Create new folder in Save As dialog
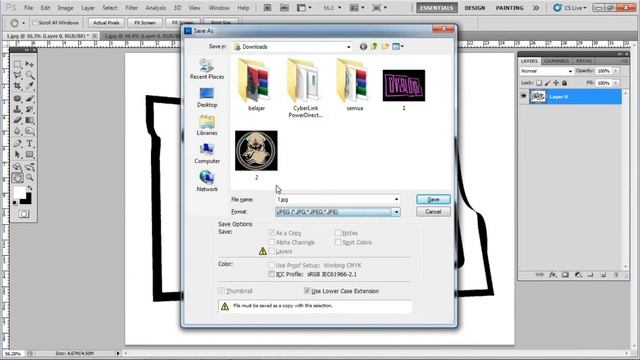The width and height of the screenshot is (640, 360). 385,47
